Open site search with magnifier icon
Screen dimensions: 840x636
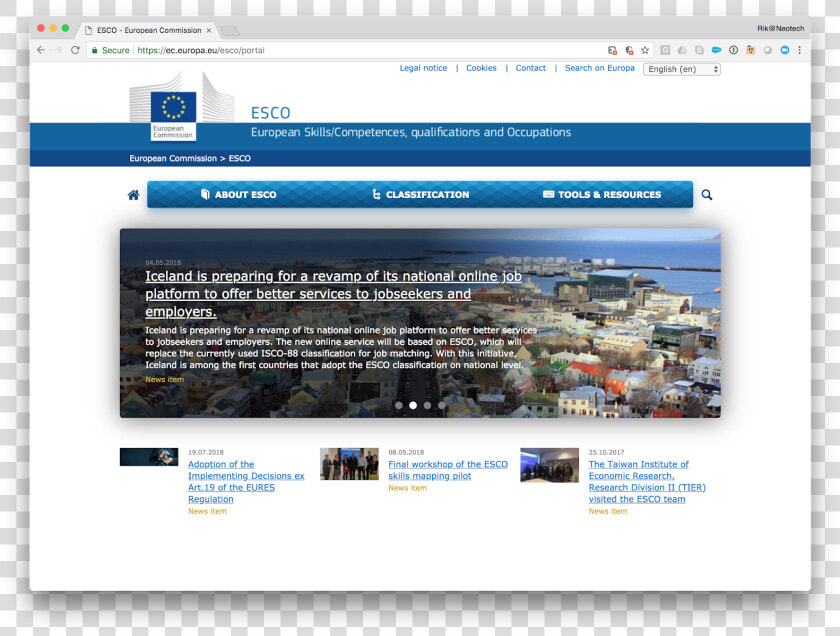[x=707, y=194]
